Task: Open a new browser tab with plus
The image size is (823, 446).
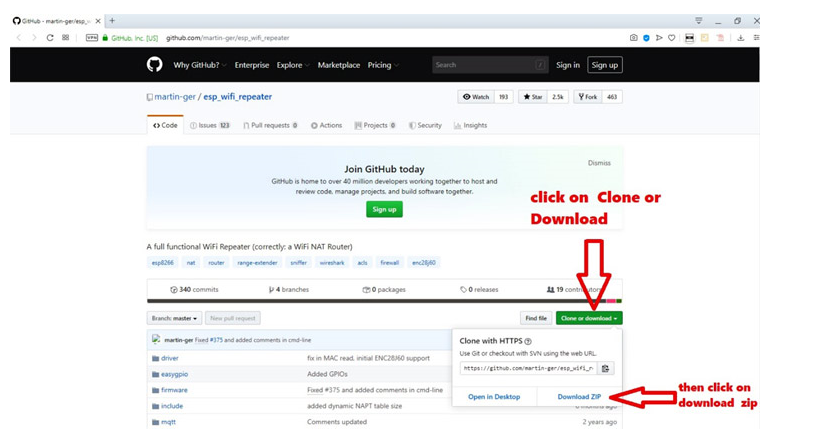Action: 112,21
